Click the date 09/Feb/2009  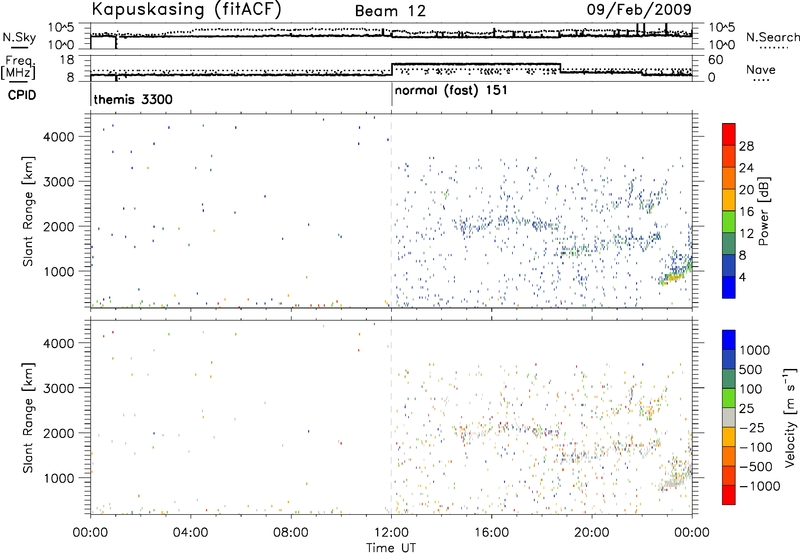(x=639, y=10)
